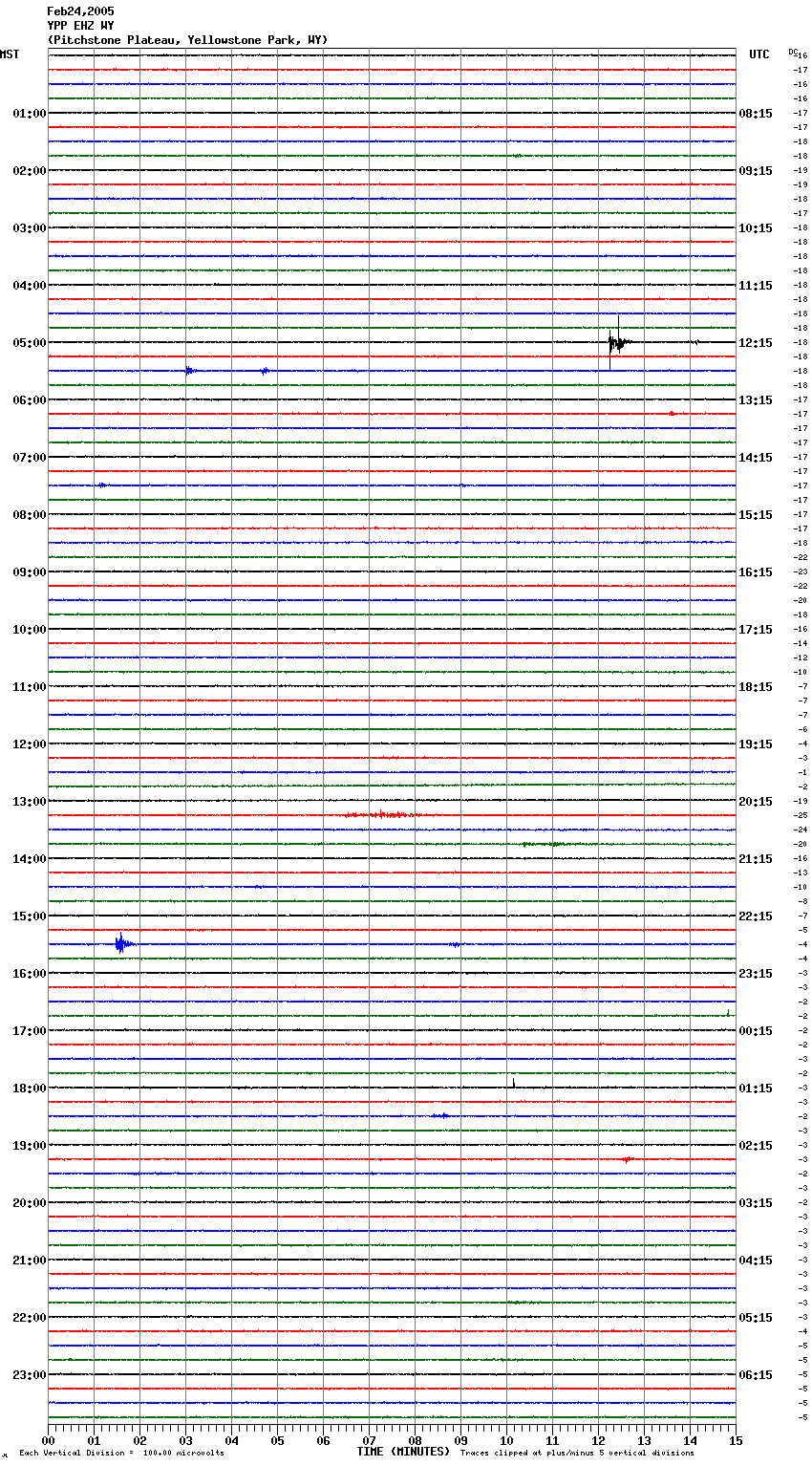Click the DC offset column header
The image size is (812, 1466).
tap(794, 52)
